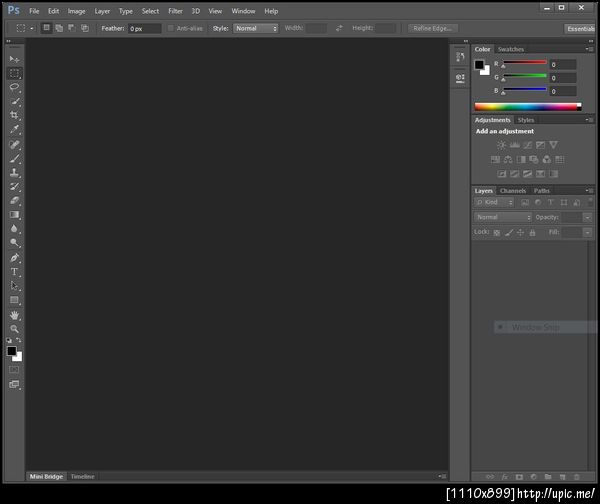Open the layer Kind filter dropdown
This screenshot has width=600, height=504.
(x=494, y=202)
